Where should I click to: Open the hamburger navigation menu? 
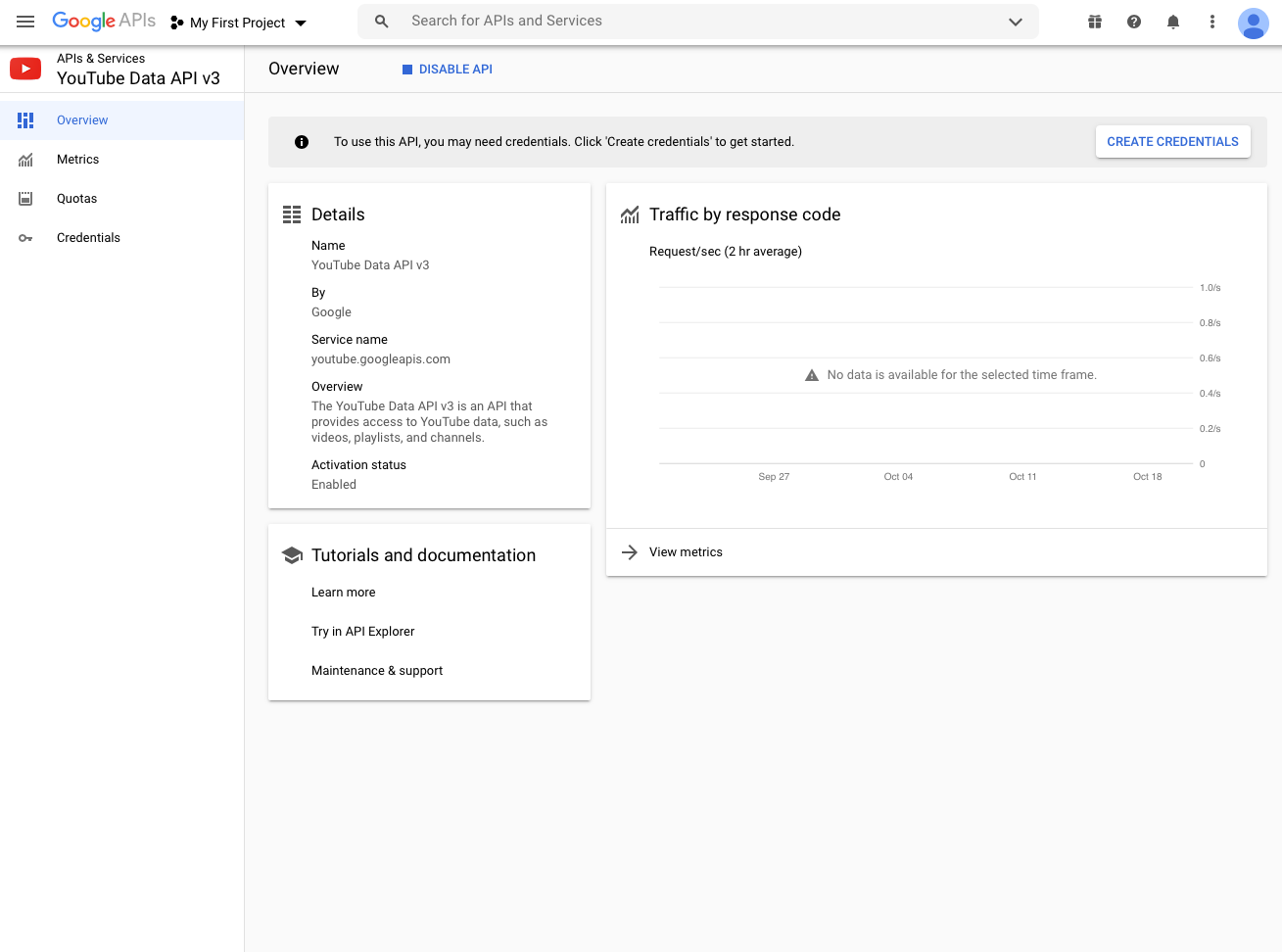[x=25, y=22]
